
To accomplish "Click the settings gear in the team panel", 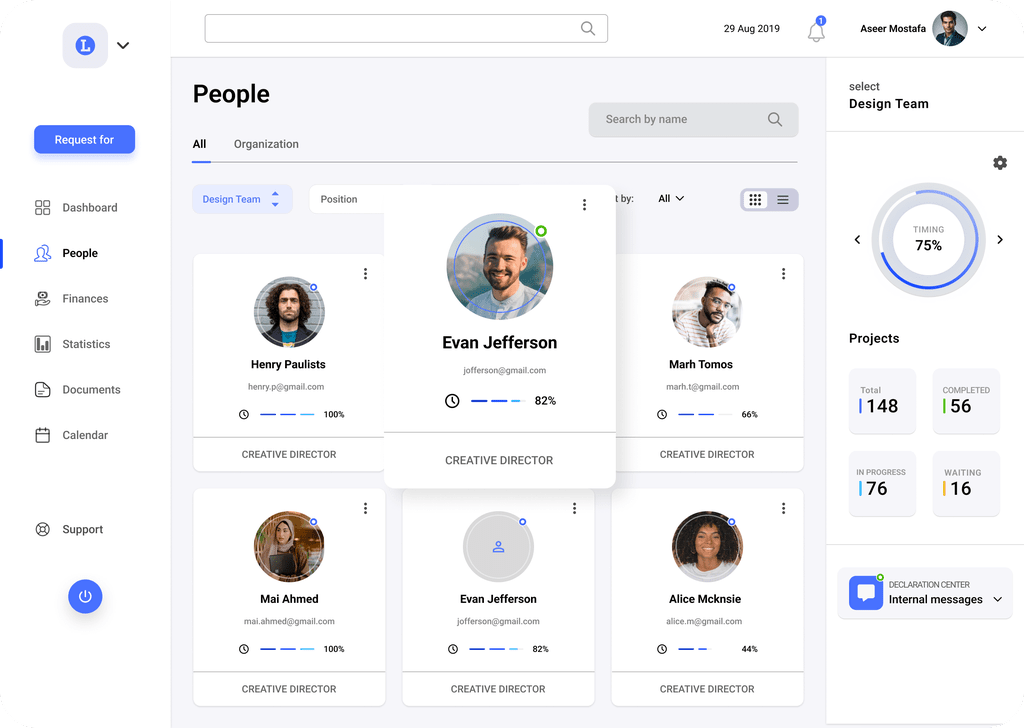I will [x=1000, y=163].
